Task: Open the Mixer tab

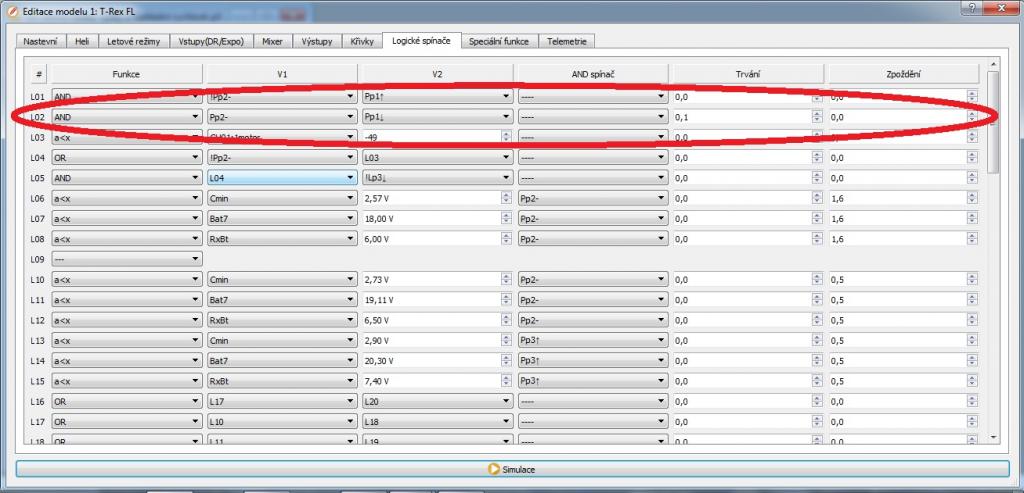Action: [272, 42]
